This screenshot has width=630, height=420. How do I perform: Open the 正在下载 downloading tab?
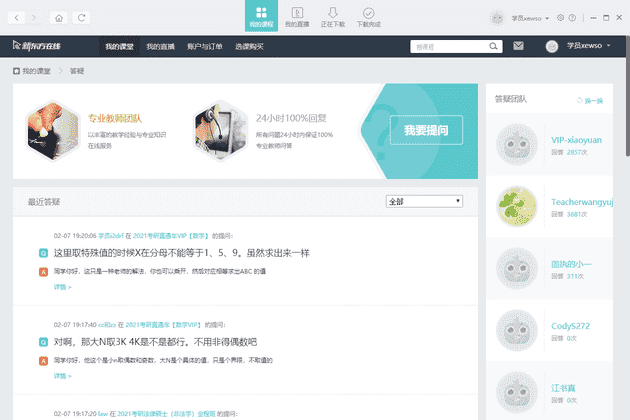(x=333, y=17)
